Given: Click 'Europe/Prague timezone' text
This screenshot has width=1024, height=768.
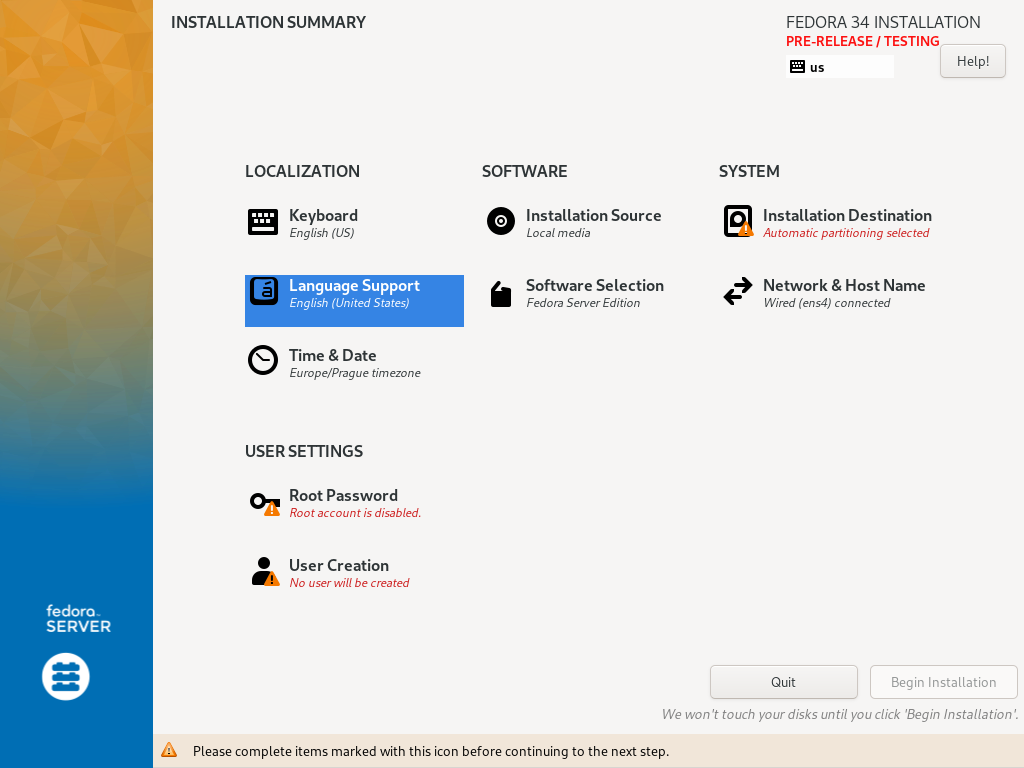Looking at the screenshot, I should [x=355, y=373].
